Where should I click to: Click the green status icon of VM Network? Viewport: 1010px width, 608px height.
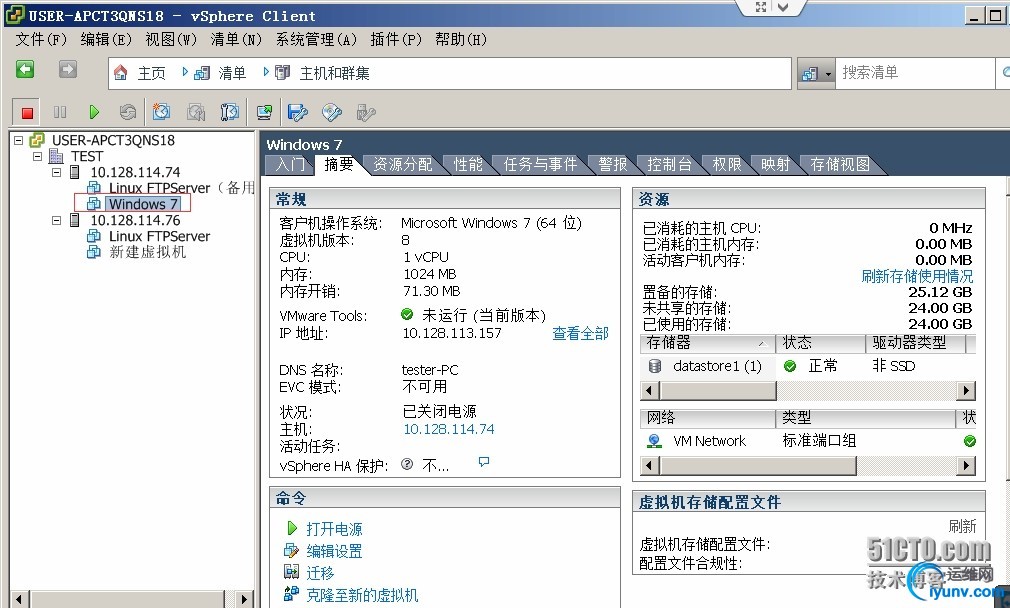coord(969,441)
